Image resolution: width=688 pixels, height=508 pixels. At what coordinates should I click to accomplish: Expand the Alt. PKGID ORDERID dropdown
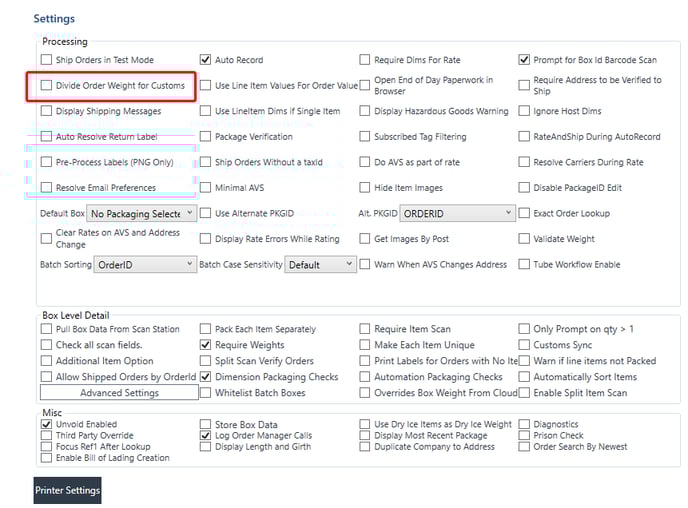[x=457, y=213]
